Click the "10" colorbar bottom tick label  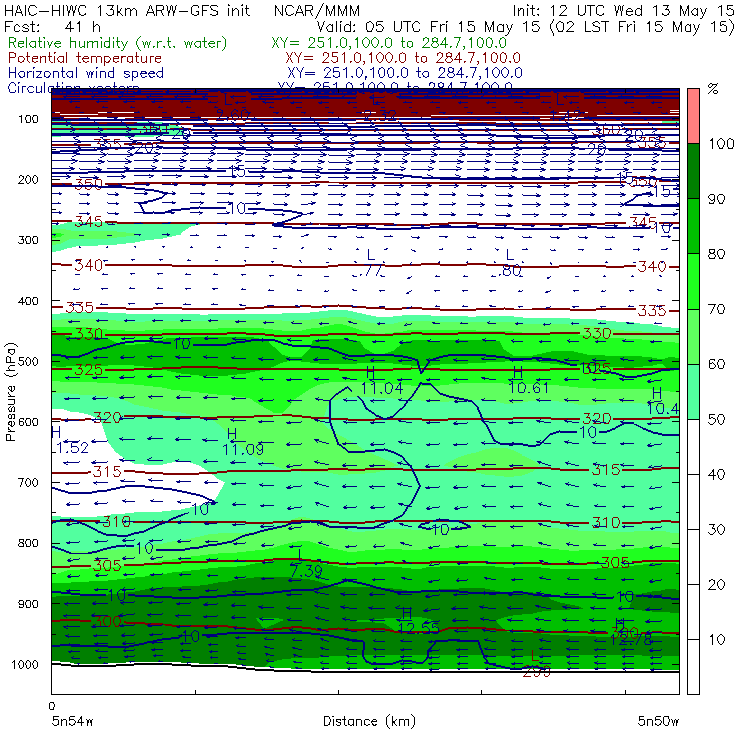coord(716,639)
